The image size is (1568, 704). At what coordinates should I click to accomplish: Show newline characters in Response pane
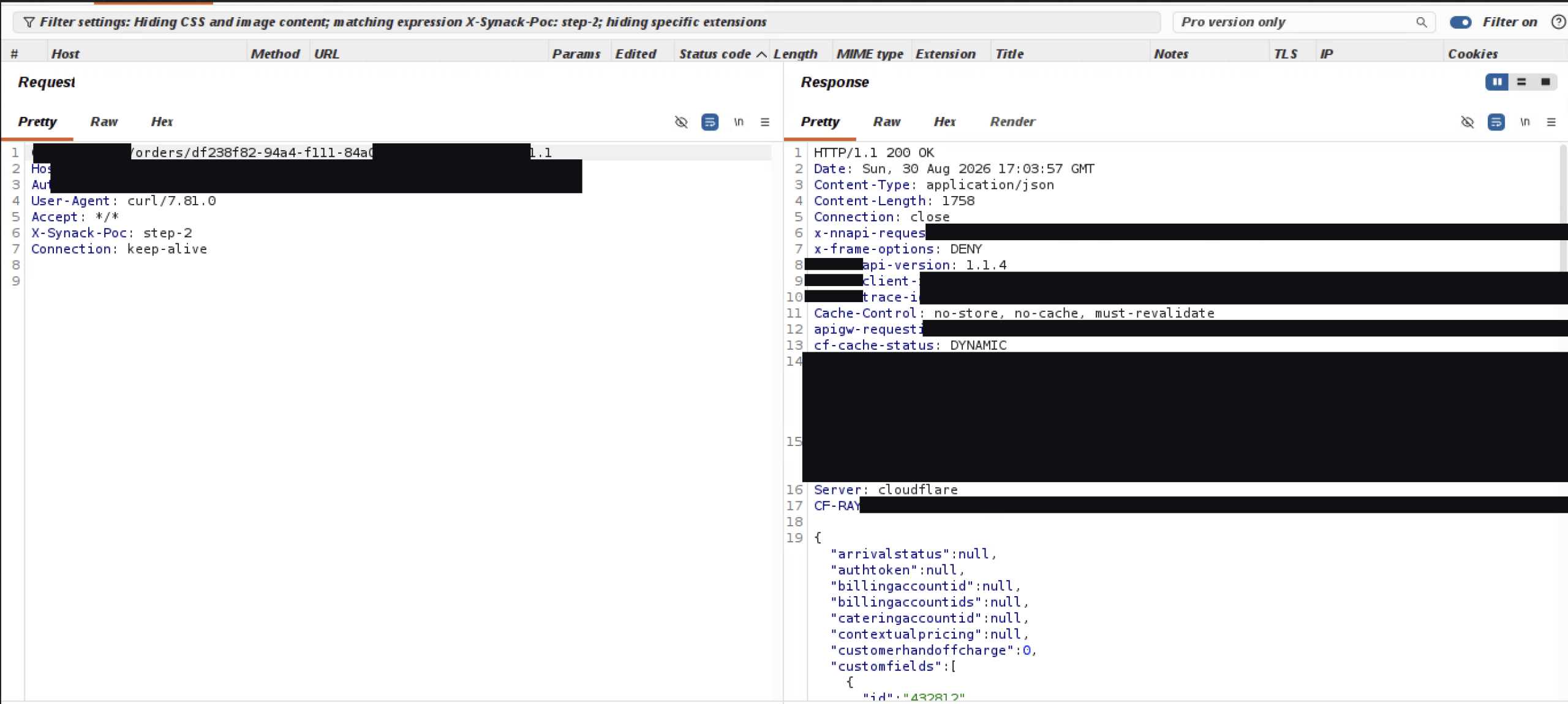coord(1525,122)
